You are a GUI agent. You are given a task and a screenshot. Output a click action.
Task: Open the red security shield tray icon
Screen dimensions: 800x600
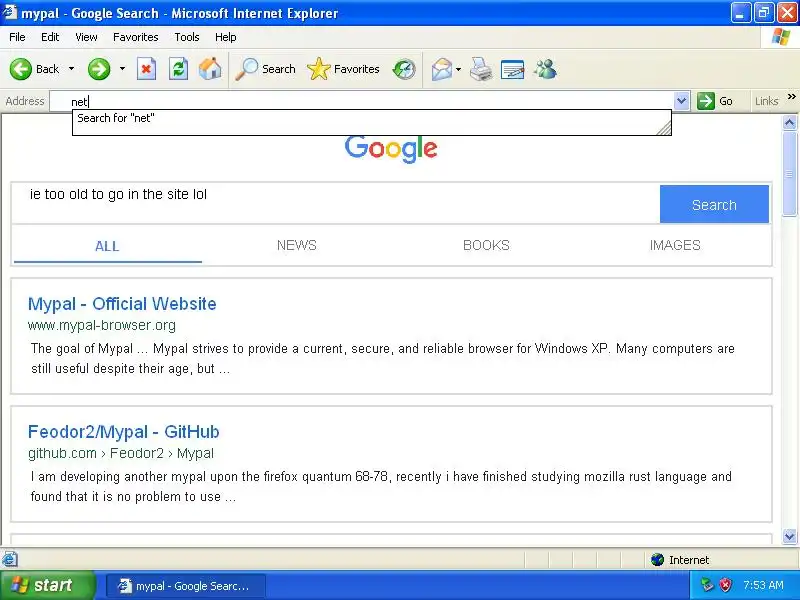(725, 585)
